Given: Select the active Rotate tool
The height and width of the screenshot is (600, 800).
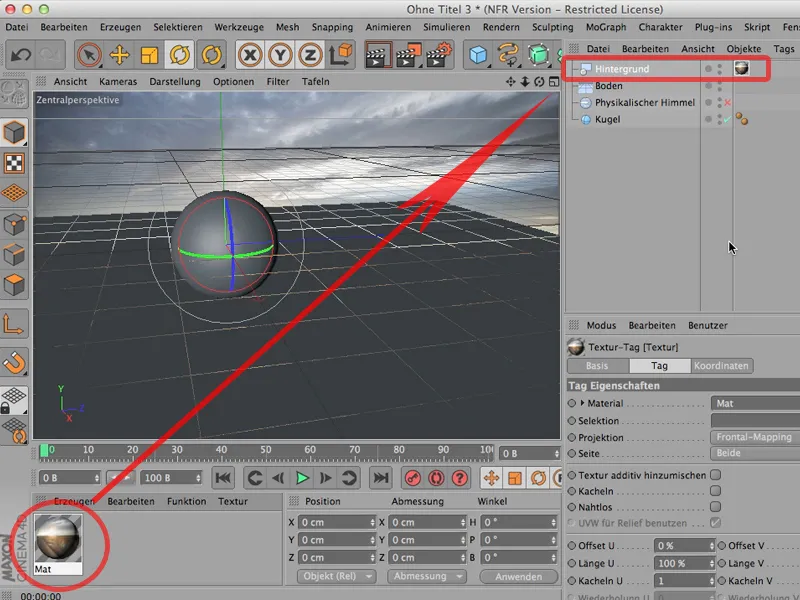Looking at the screenshot, I should point(180,55).
